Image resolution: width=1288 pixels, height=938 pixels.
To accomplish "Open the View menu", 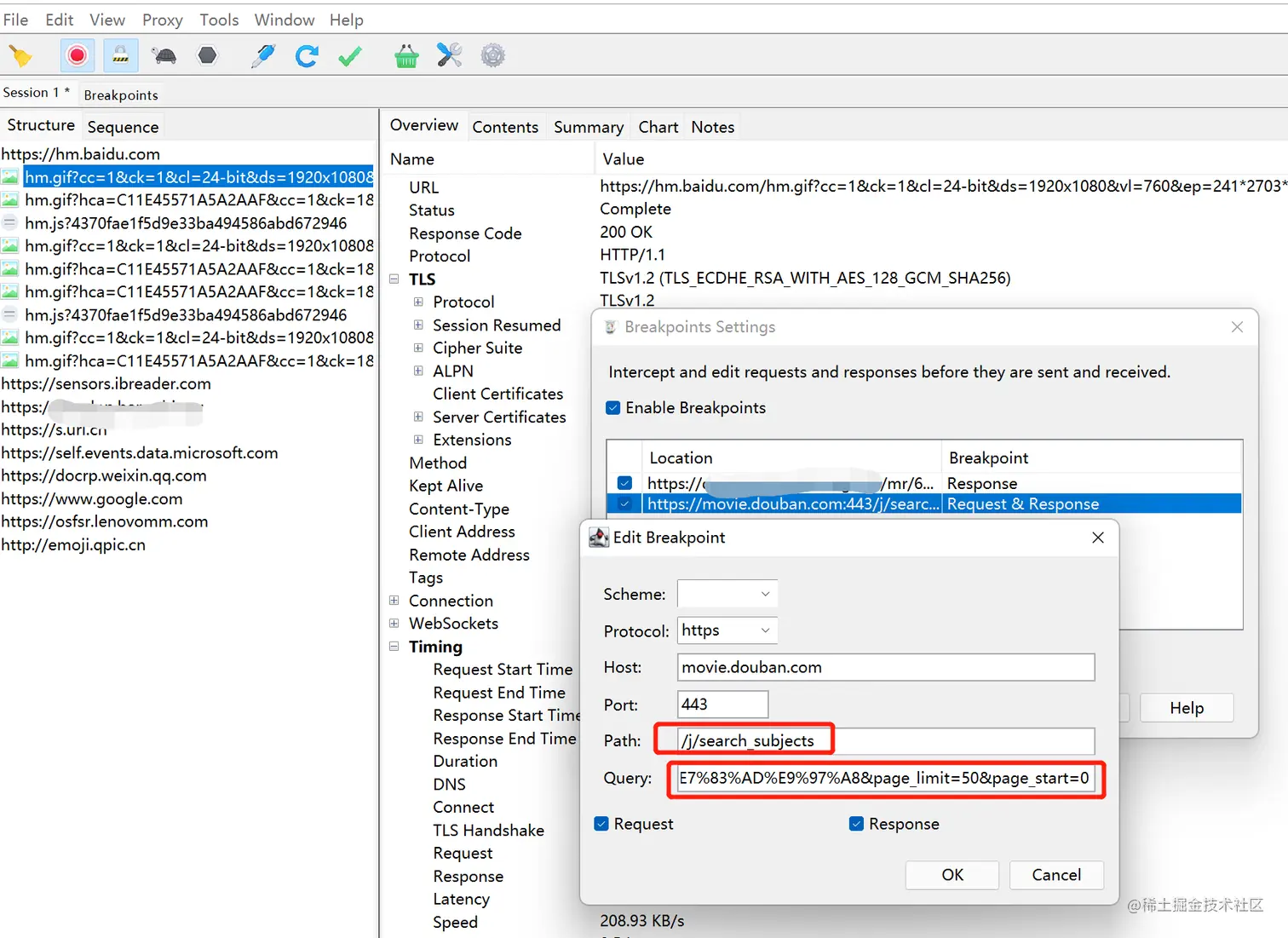I will pyautogui.click(x=107, y=20).
